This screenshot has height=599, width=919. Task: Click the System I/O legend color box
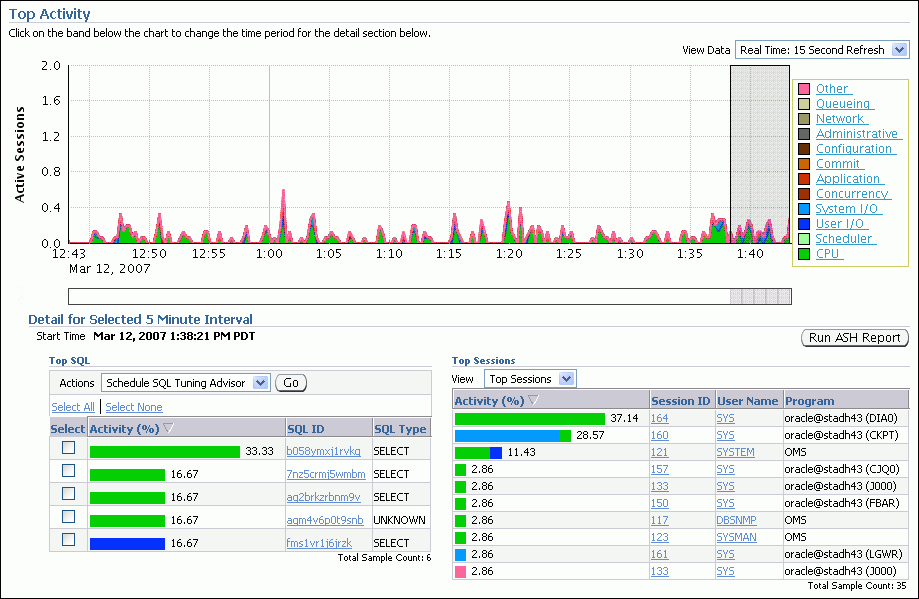[x=803, y=208]
